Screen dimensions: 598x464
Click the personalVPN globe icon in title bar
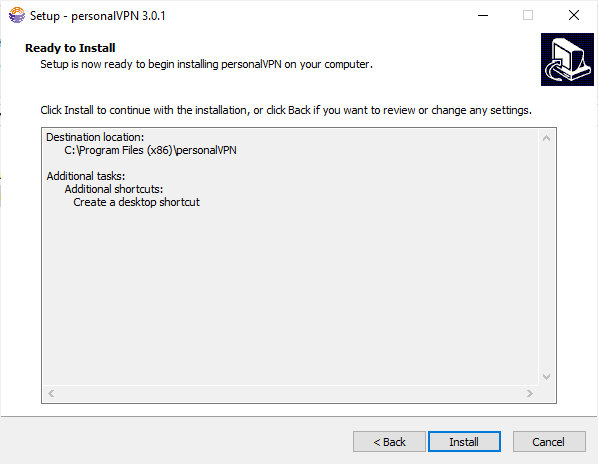[x=17, y=16]
